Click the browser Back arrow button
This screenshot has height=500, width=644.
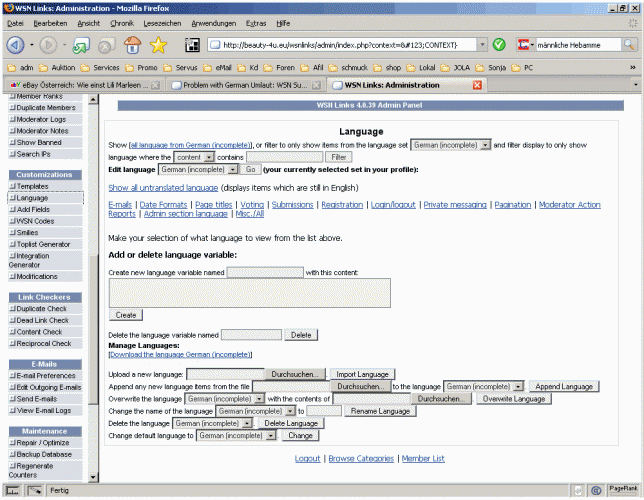(16, 45)
